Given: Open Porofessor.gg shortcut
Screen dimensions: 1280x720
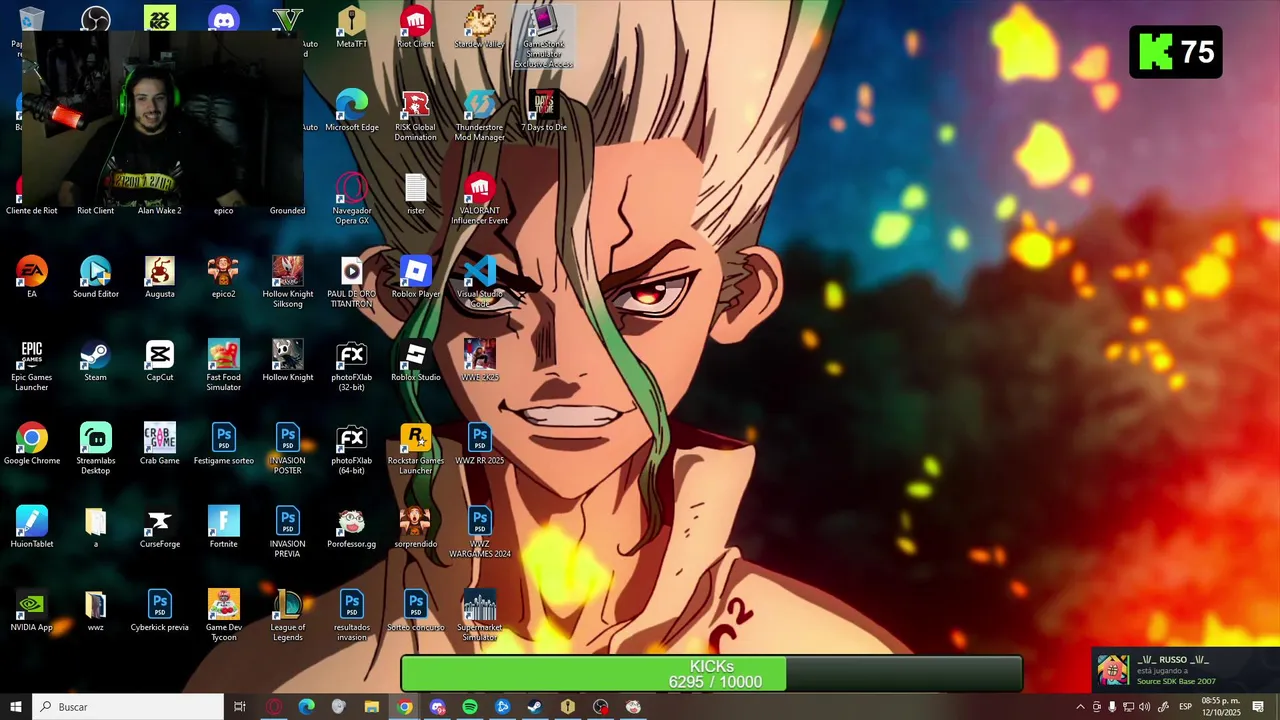Looking at the screenshot, I should tap(352, 527).
